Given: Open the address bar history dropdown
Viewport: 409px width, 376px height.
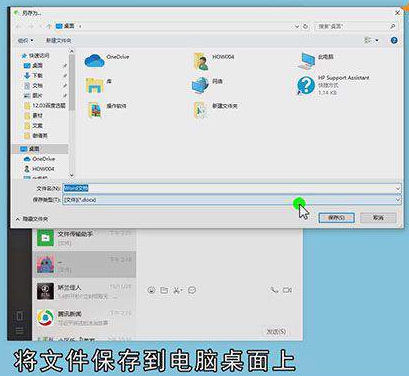Looking at the screenshot, I should point(297,26).
